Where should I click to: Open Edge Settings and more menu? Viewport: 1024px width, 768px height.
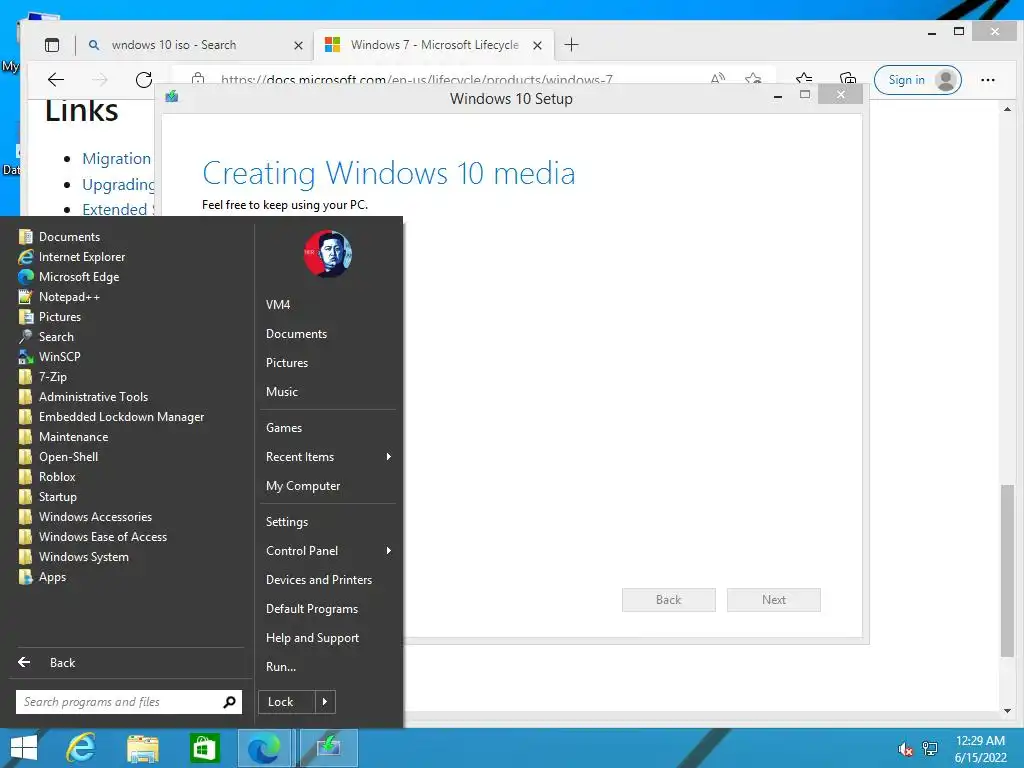tap(987, 80)
